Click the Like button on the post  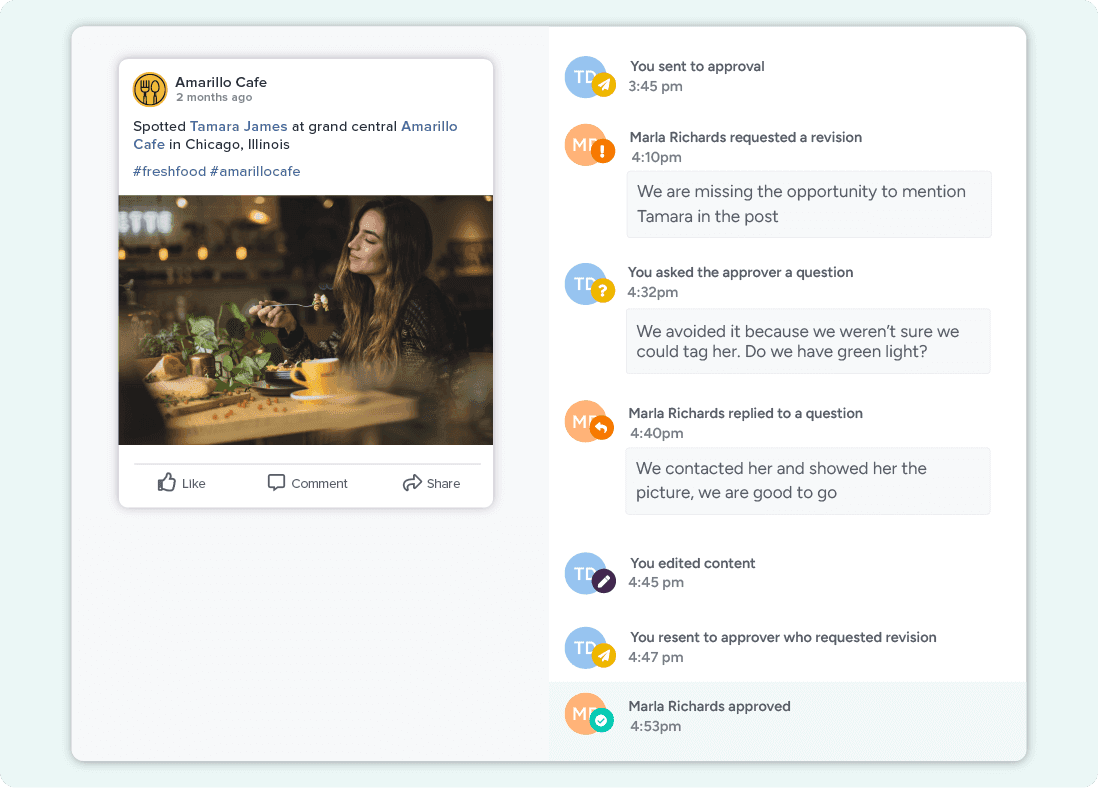tap(182, 483)
